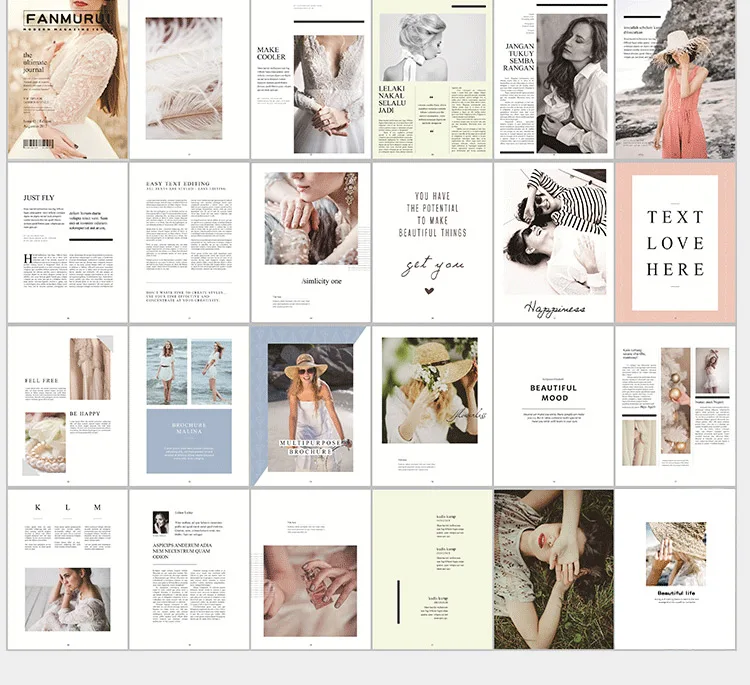Click the small portrait on the ASPICIPS page
This screenshot has width=750, height=685.
pyautogui.click(x=160, y=522)
